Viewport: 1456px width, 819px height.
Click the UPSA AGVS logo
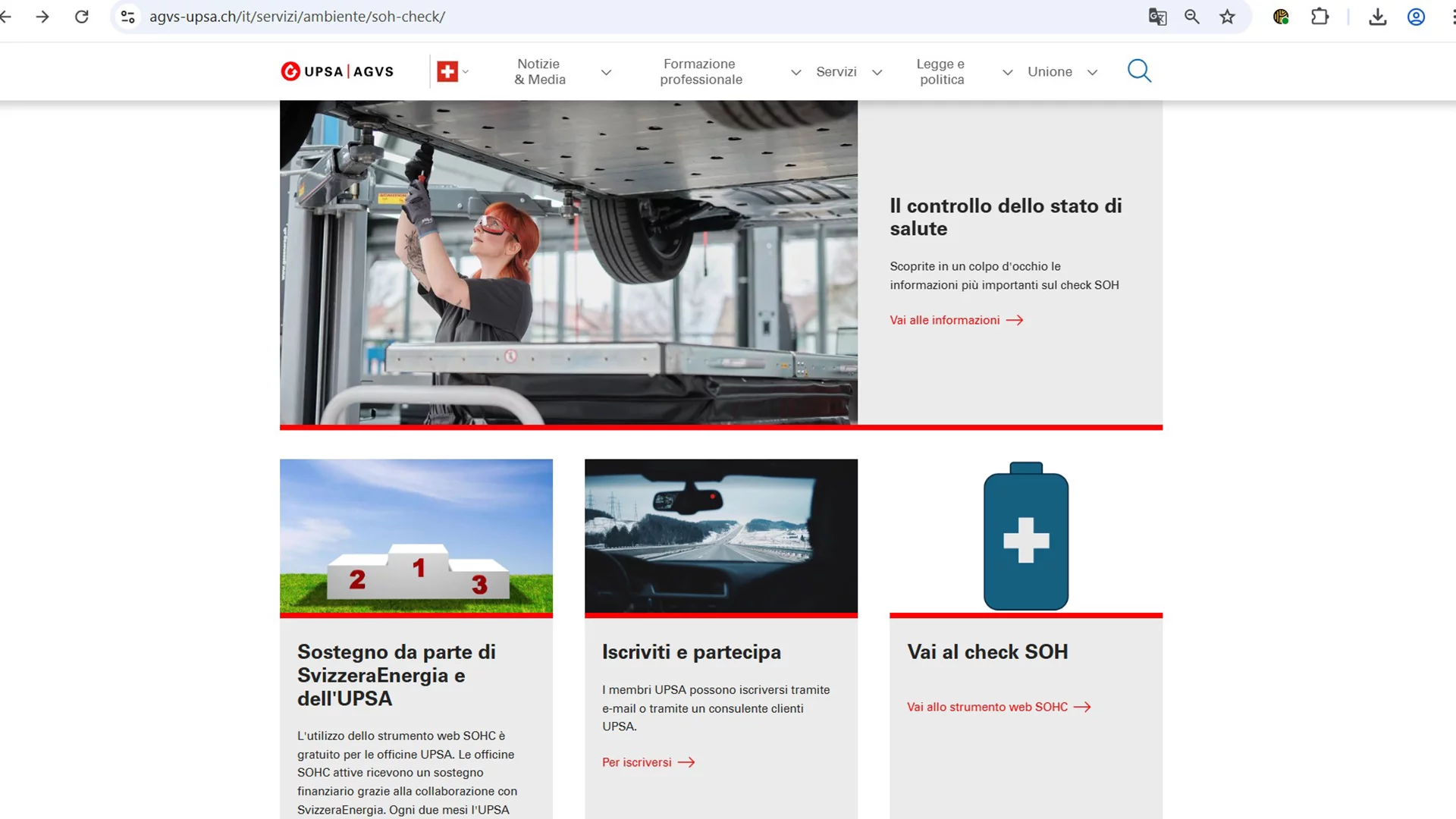click(337, 71)
